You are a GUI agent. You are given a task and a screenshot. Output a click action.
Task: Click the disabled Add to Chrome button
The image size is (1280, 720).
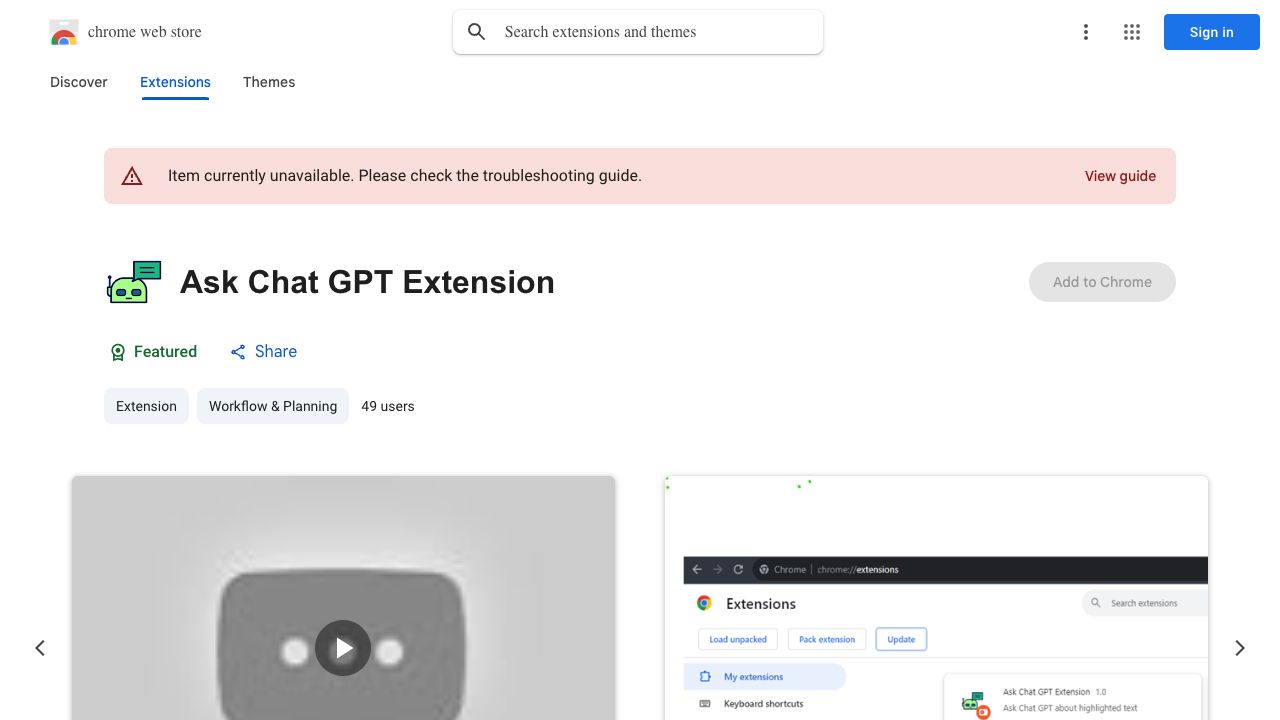[x=1102, y=282]
